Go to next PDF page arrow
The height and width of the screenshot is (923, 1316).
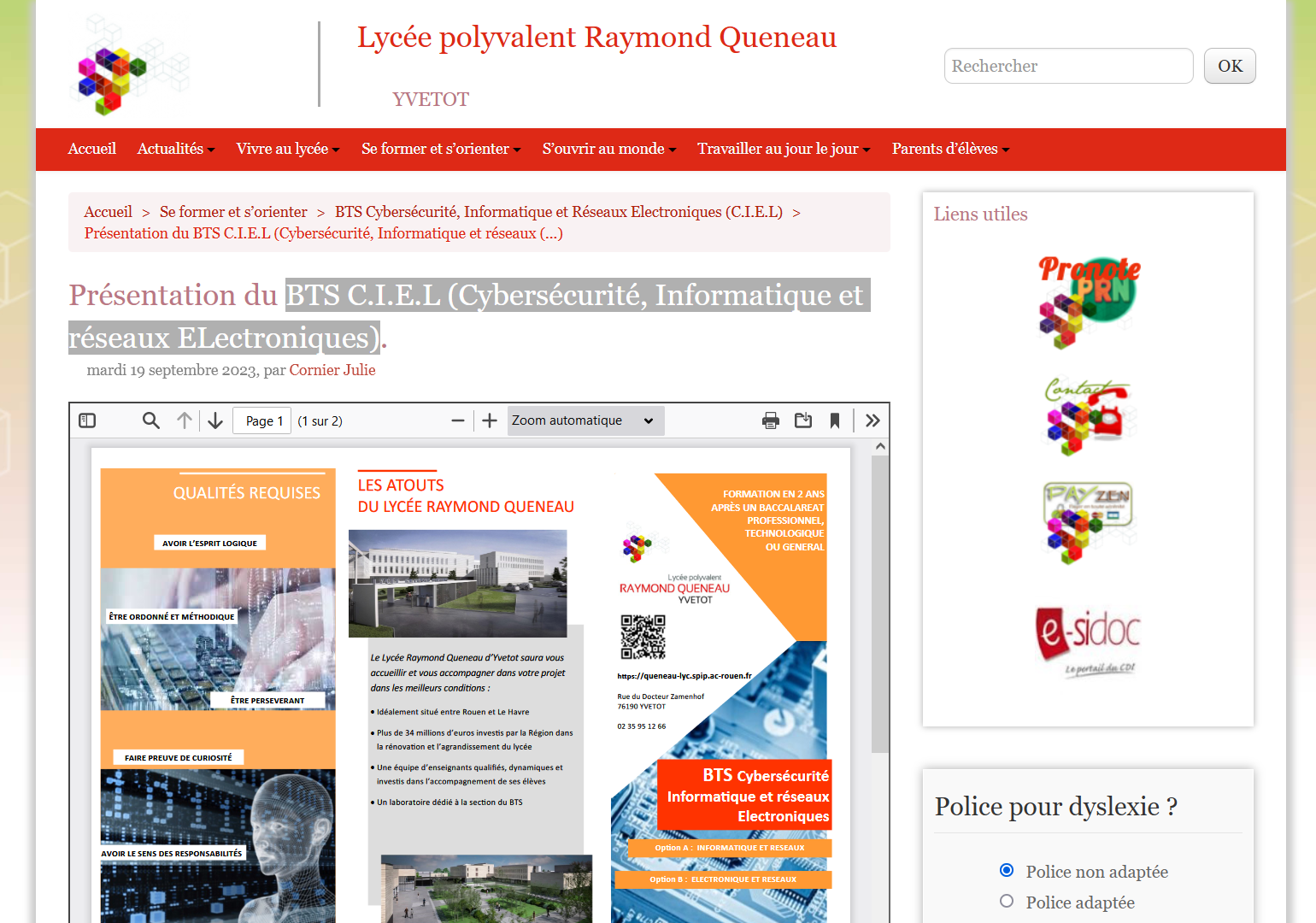215,420
